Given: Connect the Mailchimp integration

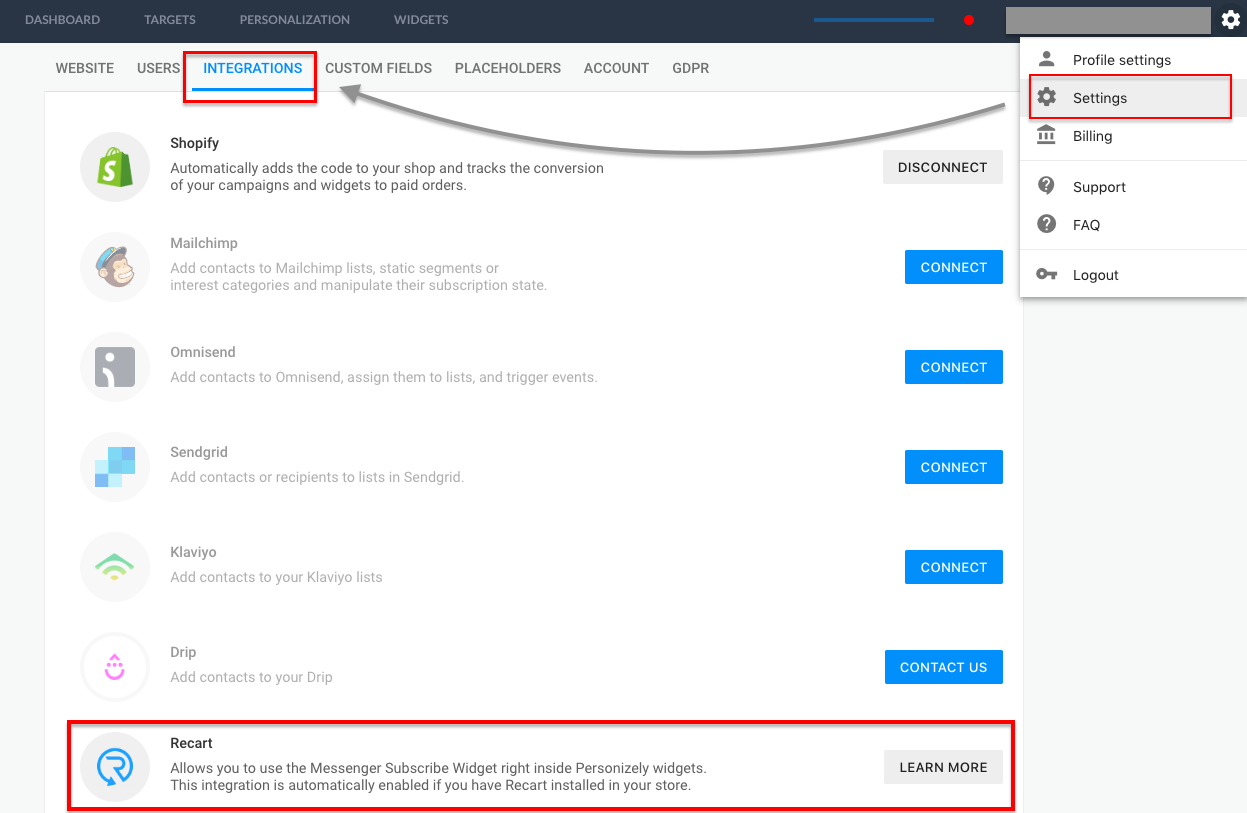Looking at the screenshot, I should click(x=954, y=267).
